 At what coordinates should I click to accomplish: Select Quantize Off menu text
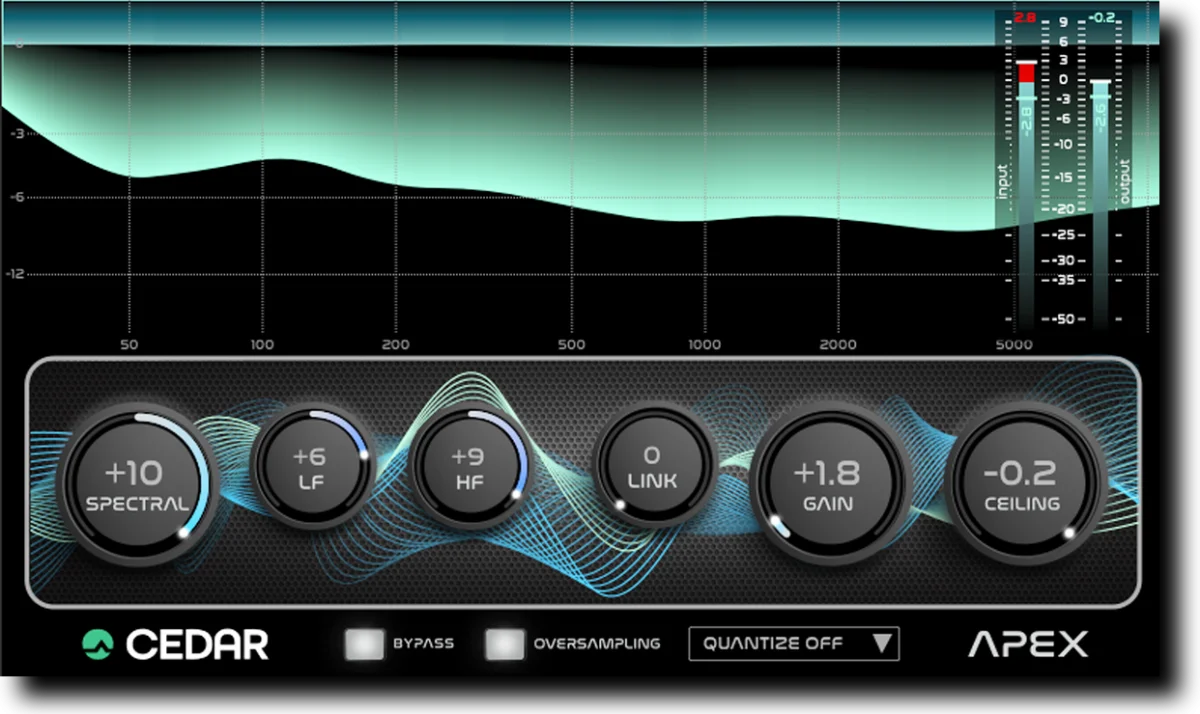(775, 643)
